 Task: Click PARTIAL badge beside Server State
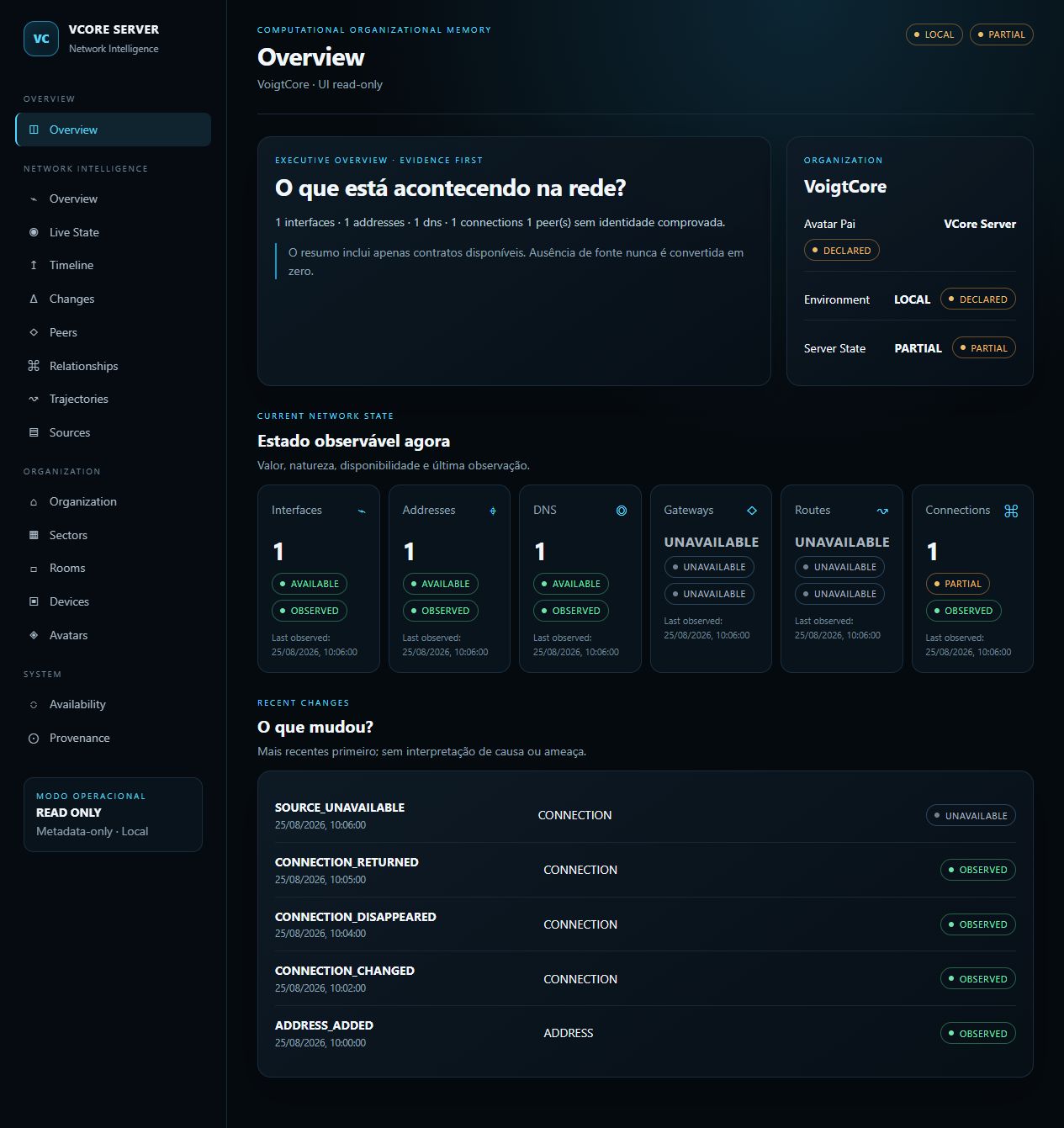point(983,348)
